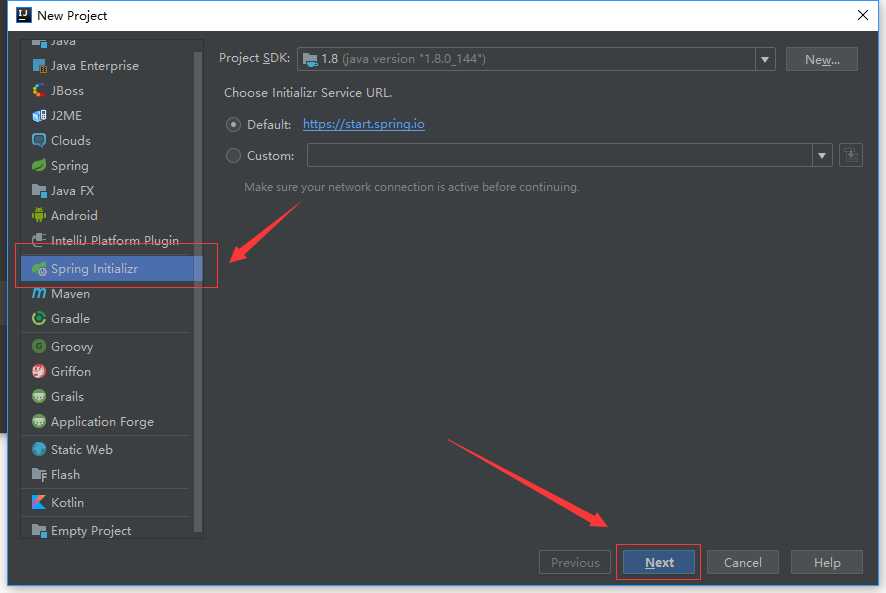886x593 pixels.
Task: Select the "Java Enterprise" list entry text
Action: pos(95,66)
